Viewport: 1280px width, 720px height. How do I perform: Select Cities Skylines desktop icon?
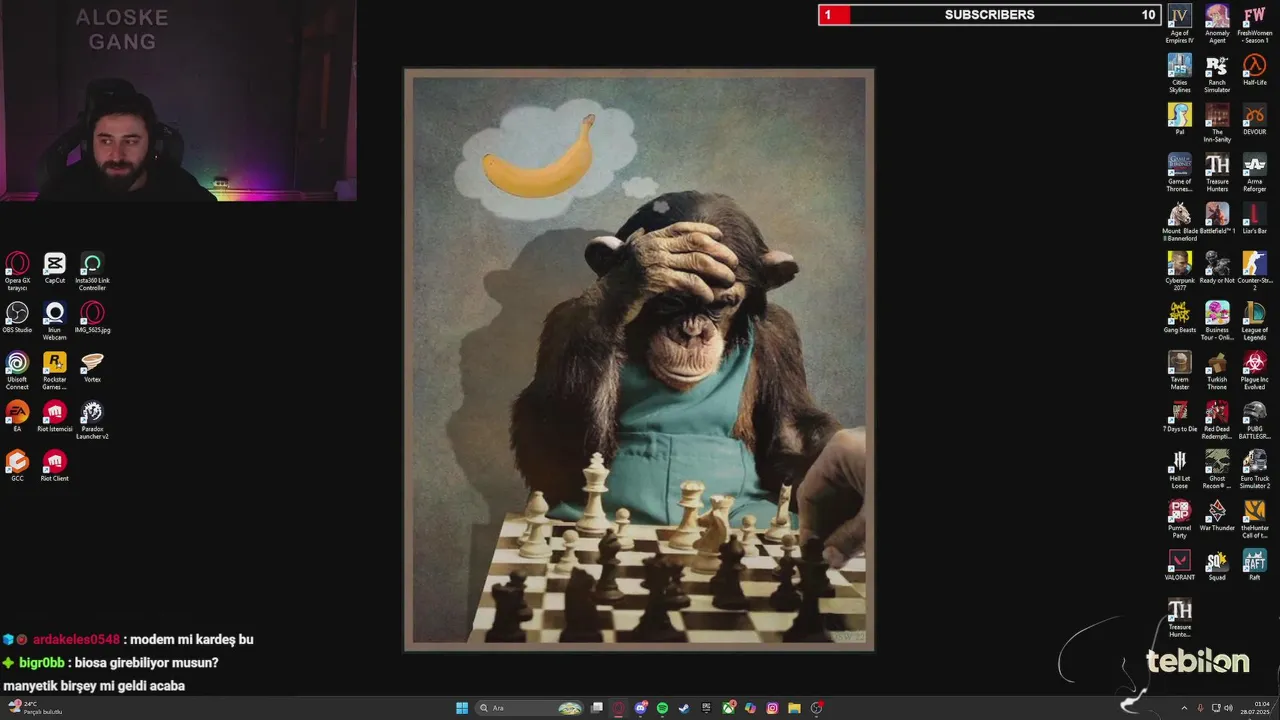coord(1180,73)
